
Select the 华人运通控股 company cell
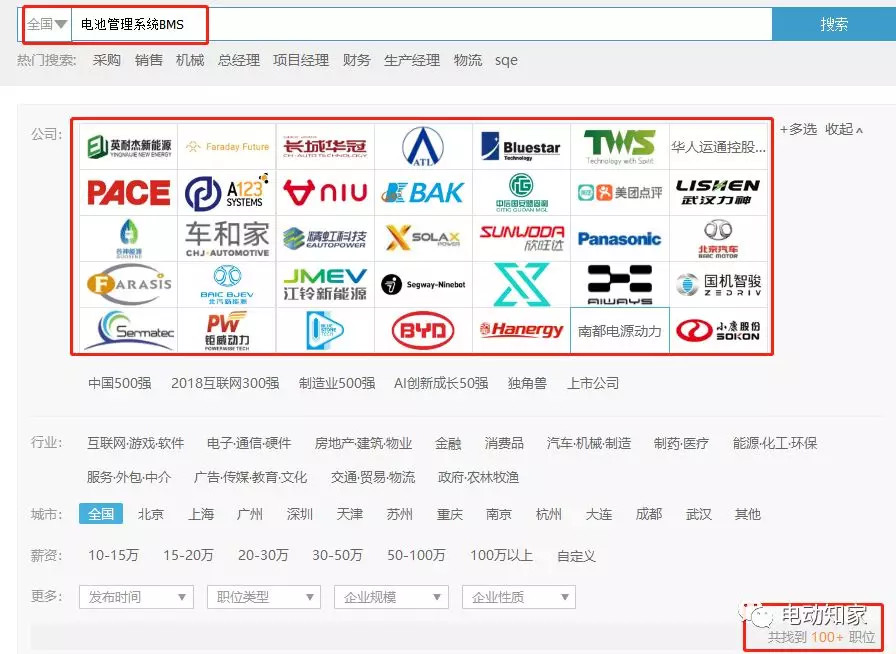click(x=718, y=147)
